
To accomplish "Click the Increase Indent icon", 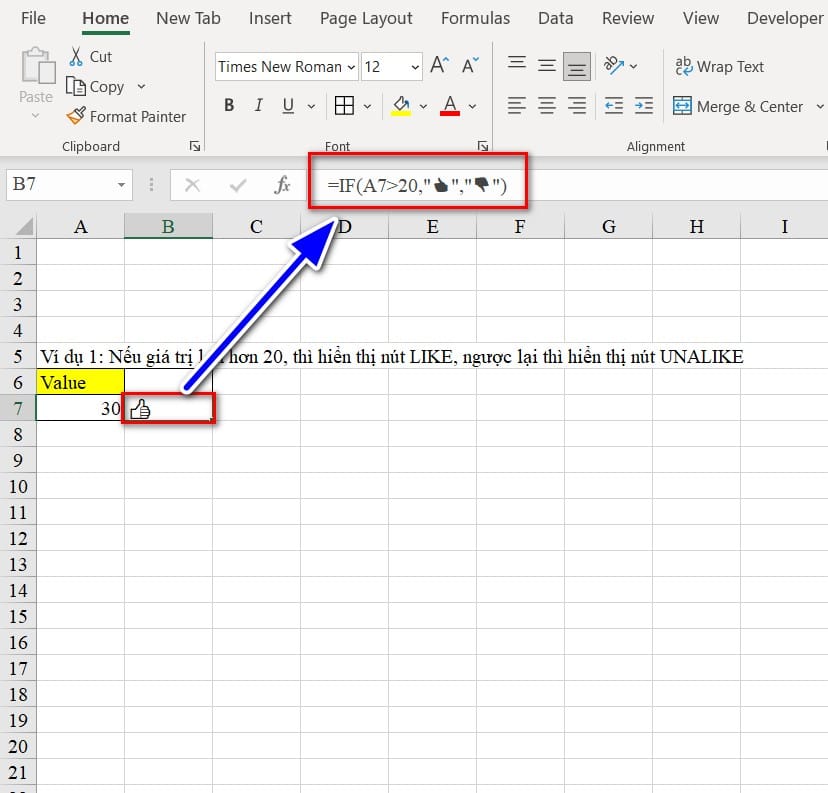I will click(644, 106).
